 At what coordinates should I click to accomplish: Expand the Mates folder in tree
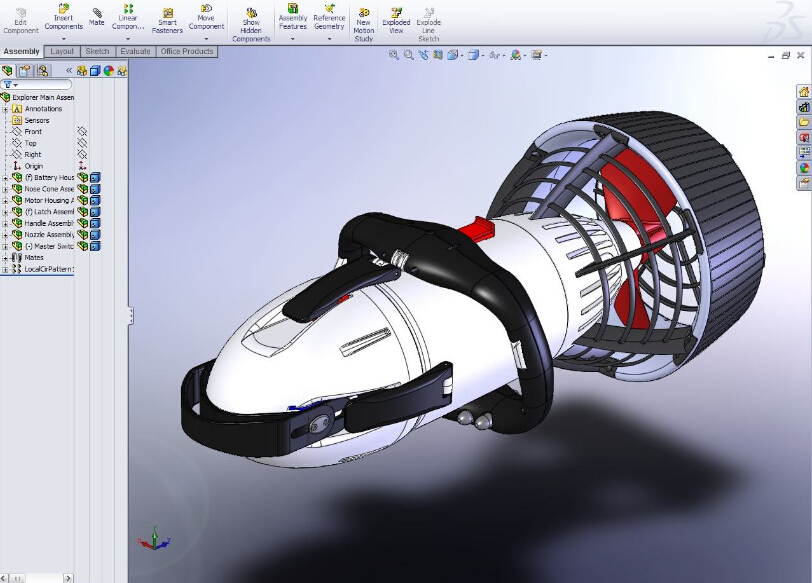[x=5, y=258]
